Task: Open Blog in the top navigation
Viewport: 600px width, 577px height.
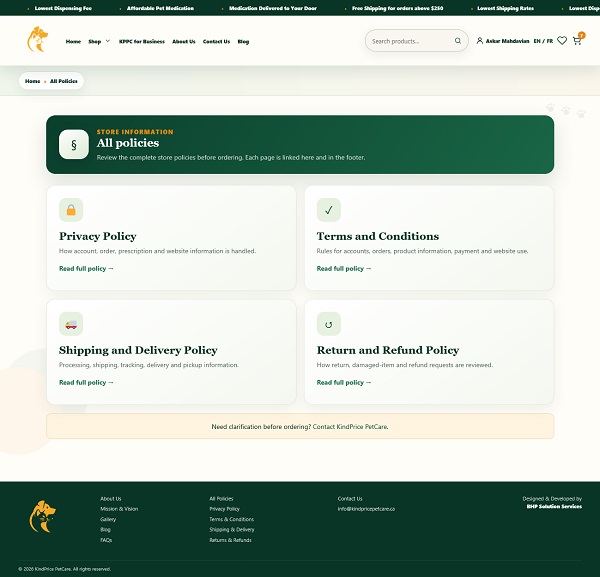Action: click(243, 41)
